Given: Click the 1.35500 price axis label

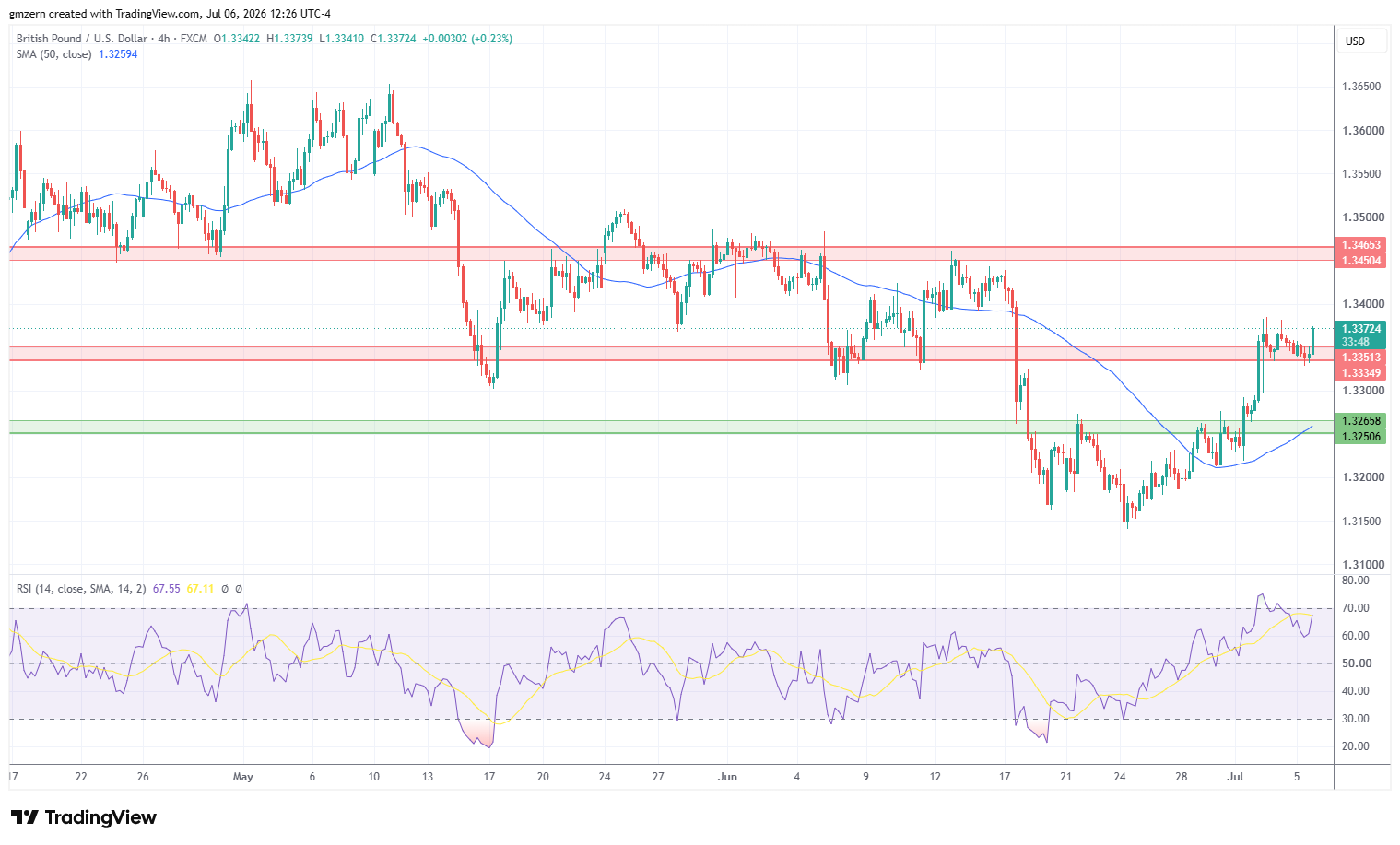Looking at the screenshot, I should [1362, 174].
